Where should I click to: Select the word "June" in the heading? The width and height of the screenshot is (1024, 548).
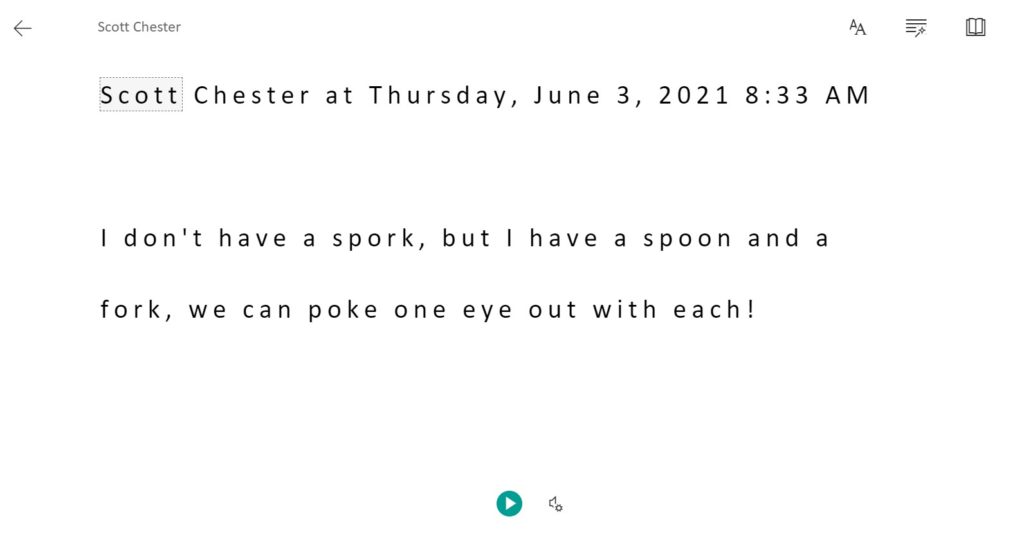click(x=567, y=95)
